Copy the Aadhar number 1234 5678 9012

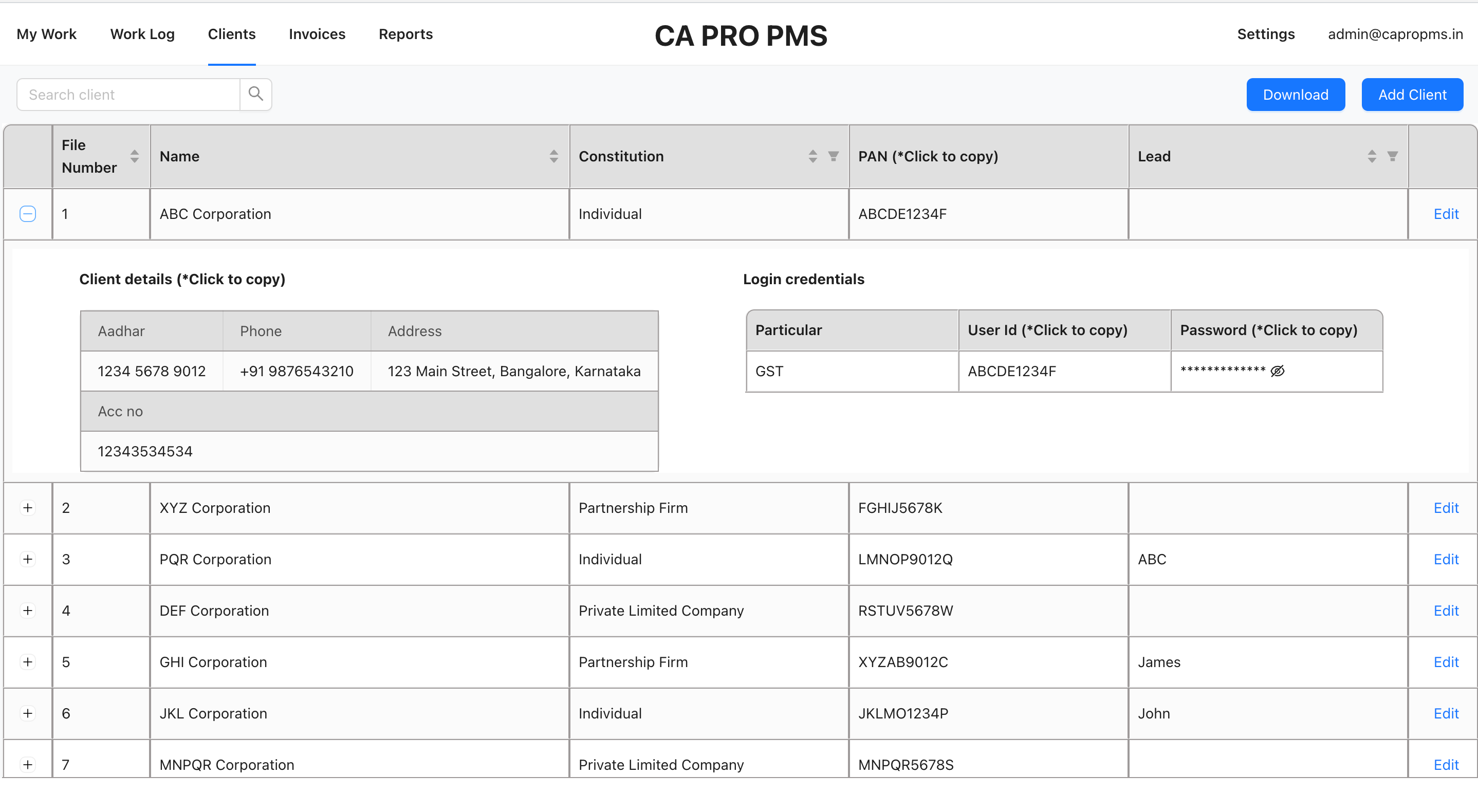[x=151, y=371]
